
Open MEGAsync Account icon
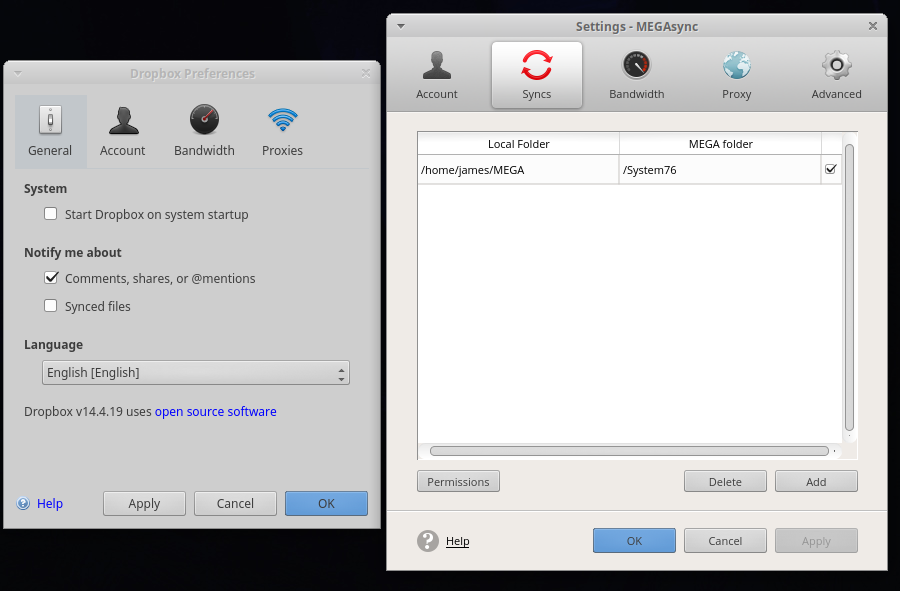(x=437, y=67)
